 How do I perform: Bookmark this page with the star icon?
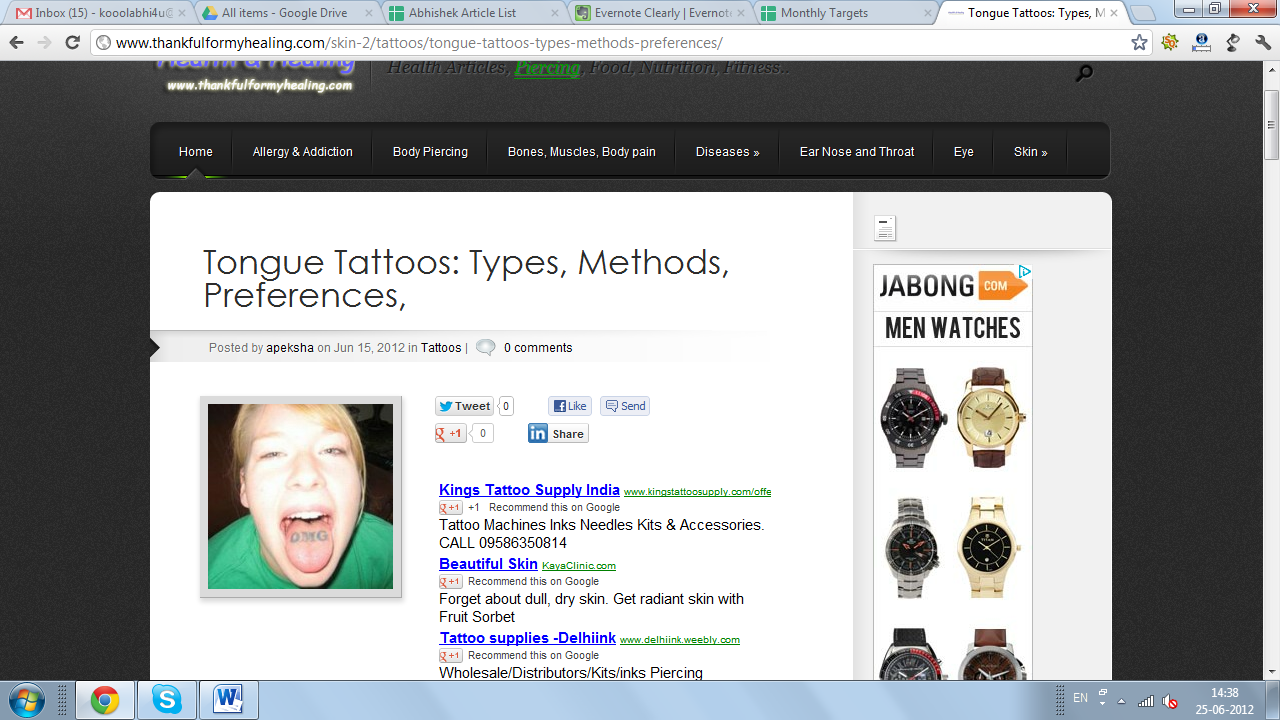point(1139,43)
